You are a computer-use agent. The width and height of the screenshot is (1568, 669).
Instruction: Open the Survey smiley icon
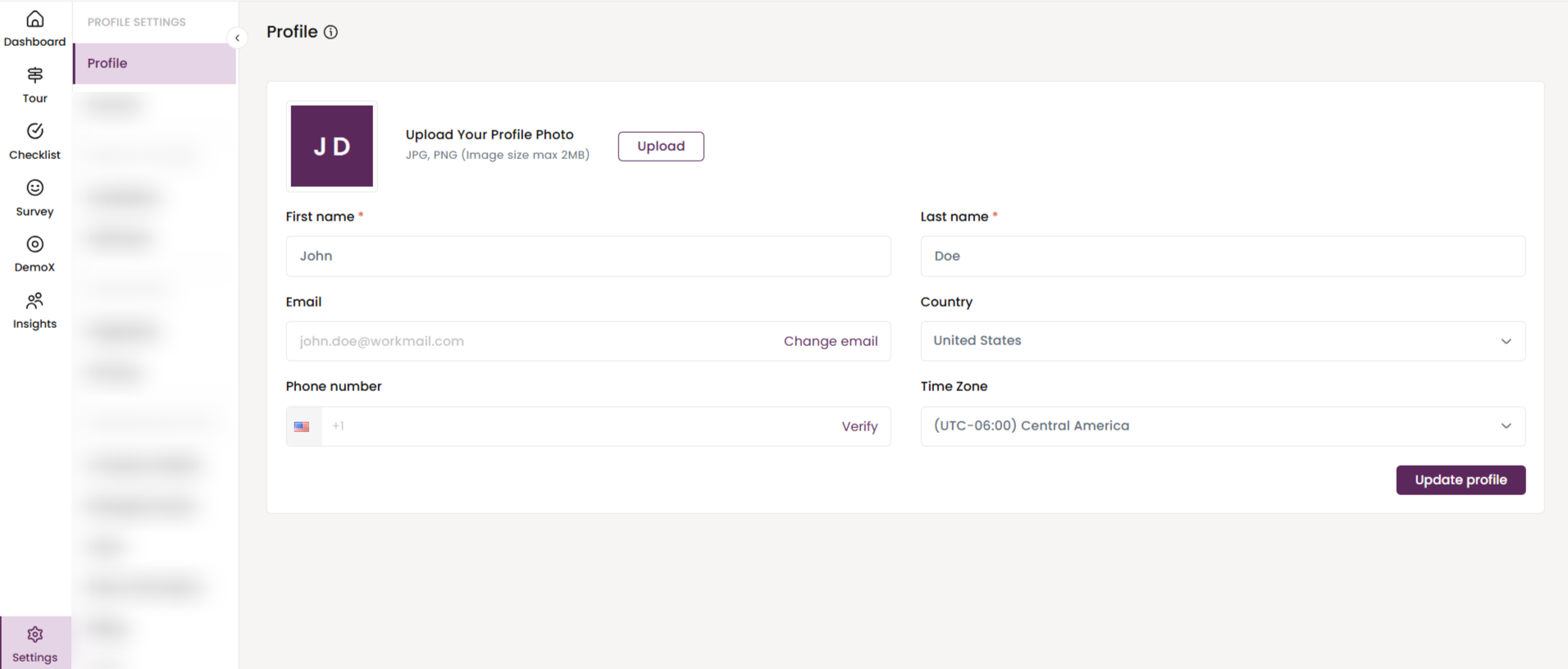(x=34, y=189)
